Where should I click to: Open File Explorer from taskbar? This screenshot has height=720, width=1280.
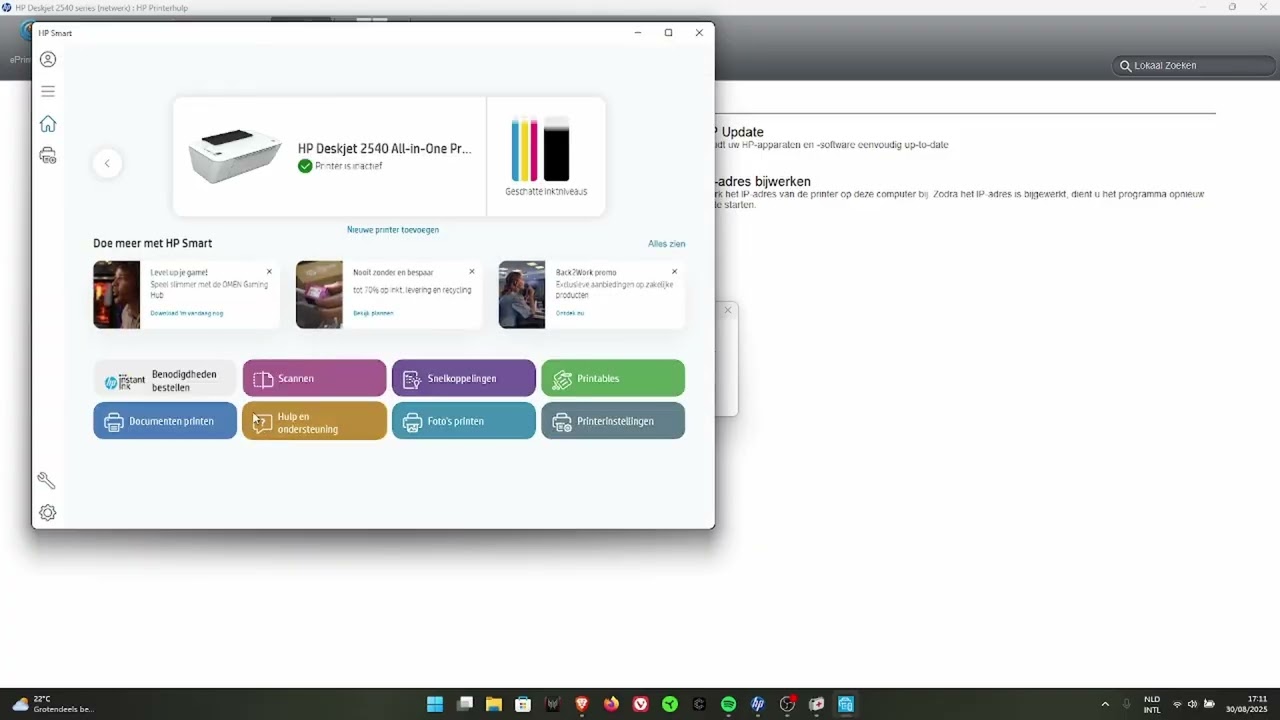[x=494, y=704]
